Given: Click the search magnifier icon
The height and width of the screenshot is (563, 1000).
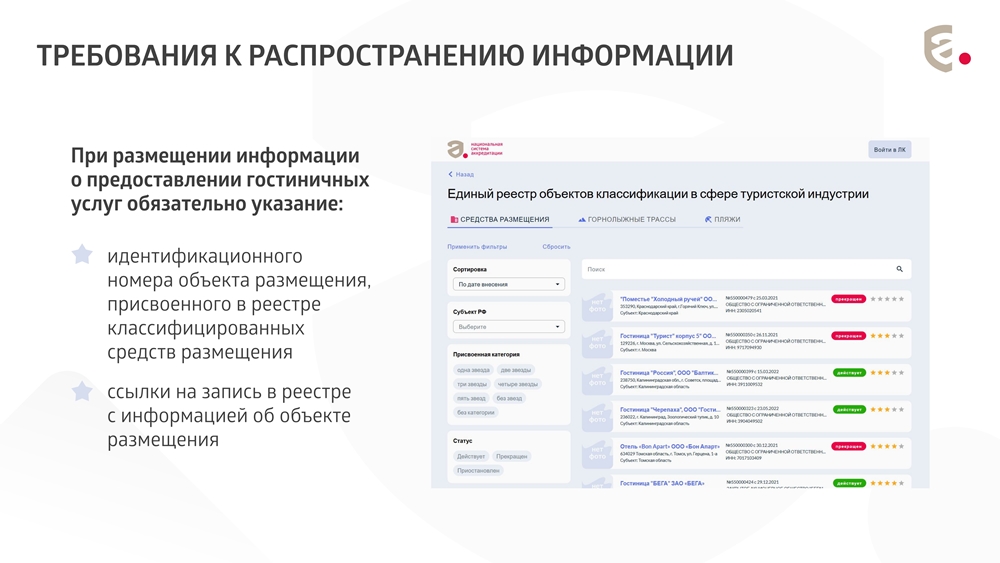Looking at the screenshot, I should pyautogui.click(x=899, y=269).
